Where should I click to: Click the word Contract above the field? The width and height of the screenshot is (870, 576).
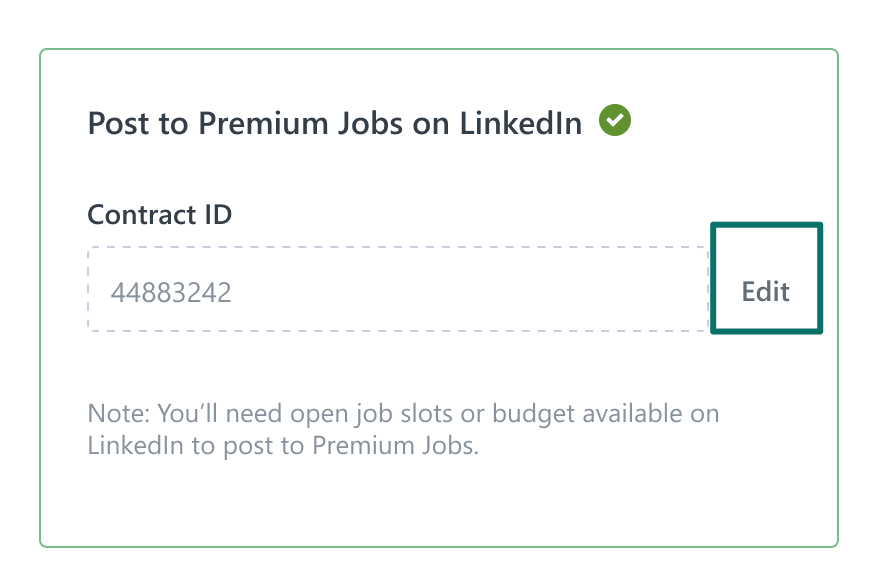tap(142, 214)
